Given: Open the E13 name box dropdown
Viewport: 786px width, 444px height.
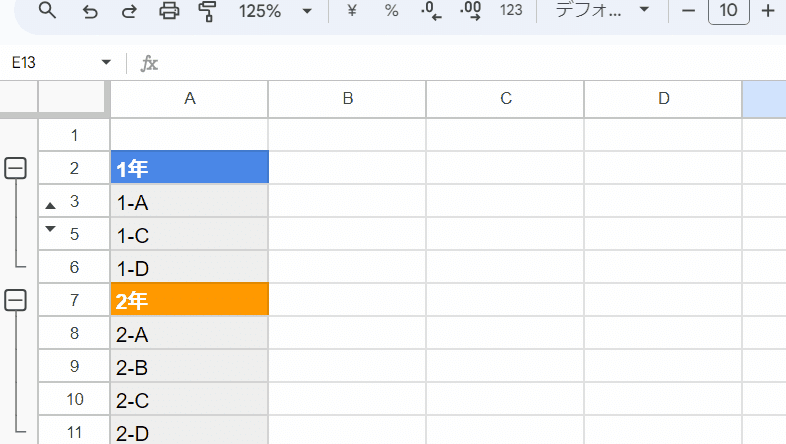Looking at the screenshot, I should point(106,63).
